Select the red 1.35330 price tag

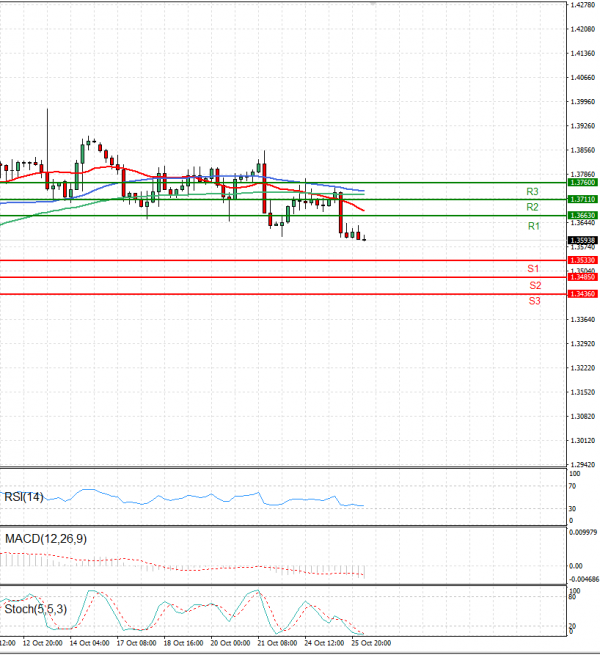click(582, 260)
